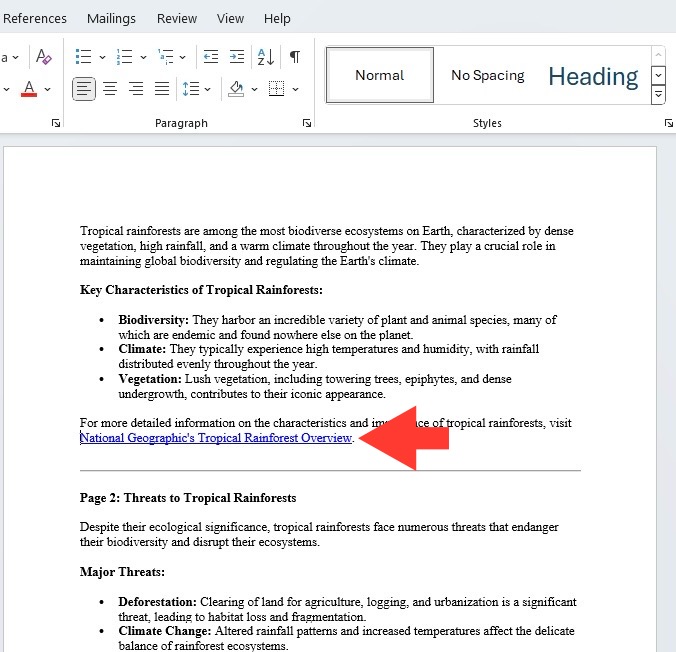
Task: Expand the Bullets library dropdown
Action: pyautogui.click(x=102, y=57)
